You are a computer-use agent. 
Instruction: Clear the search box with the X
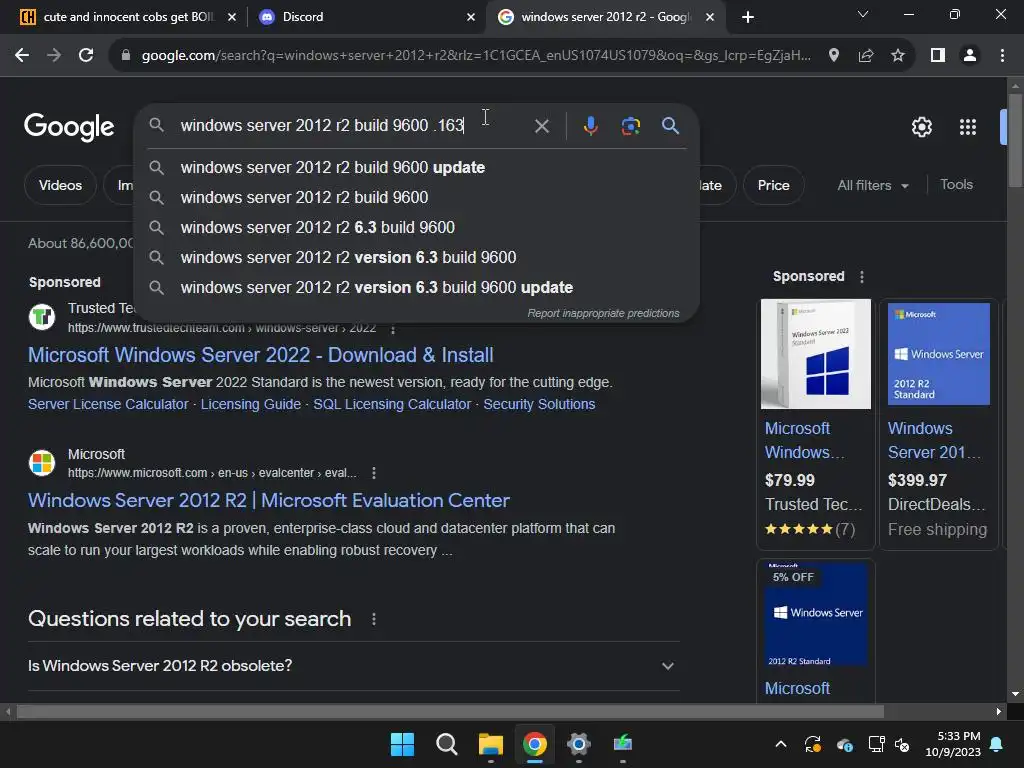(541, 126)
